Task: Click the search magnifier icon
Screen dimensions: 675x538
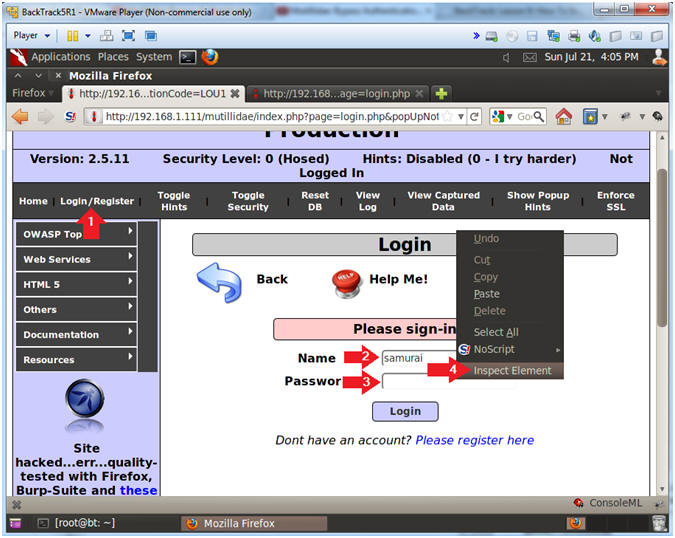Action: [539, 116]
